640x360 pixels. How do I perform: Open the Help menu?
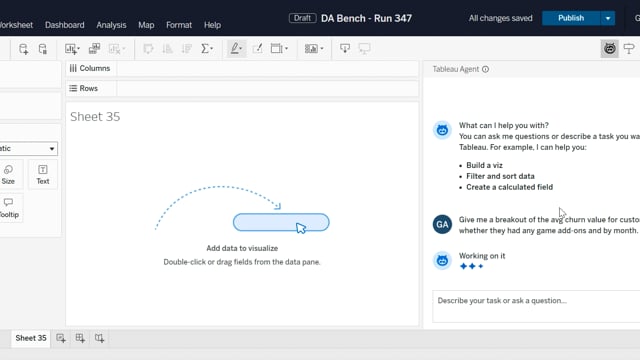click(212, 25)
